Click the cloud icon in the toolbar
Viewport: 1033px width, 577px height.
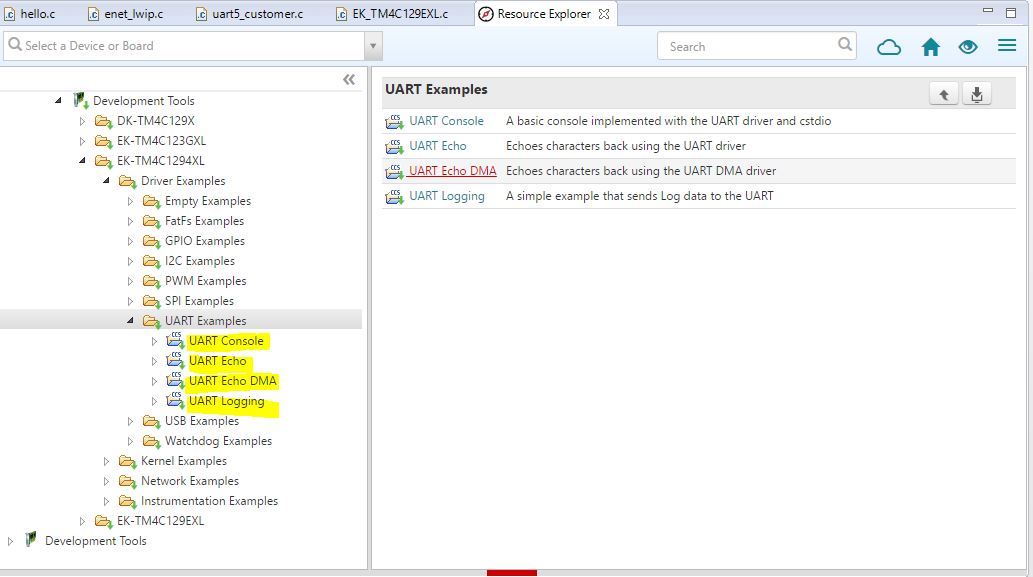tap(889, 47)
